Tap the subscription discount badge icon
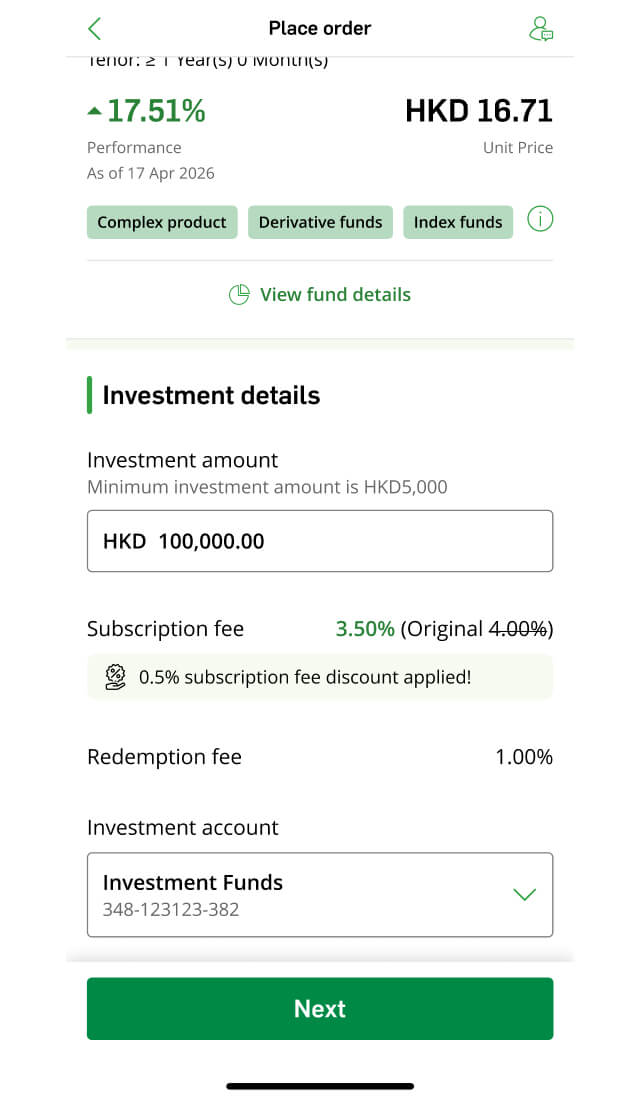 pos(115,677)
